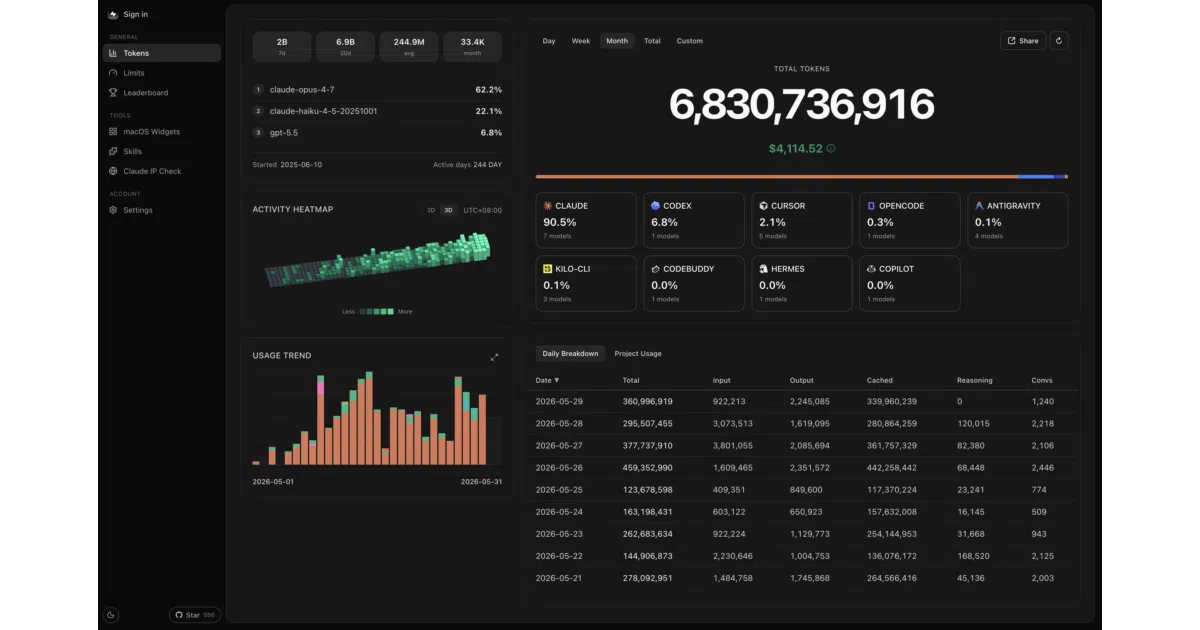Click the macOS Widgets grid icon
1200x630 pixels.
coord(113,131)
